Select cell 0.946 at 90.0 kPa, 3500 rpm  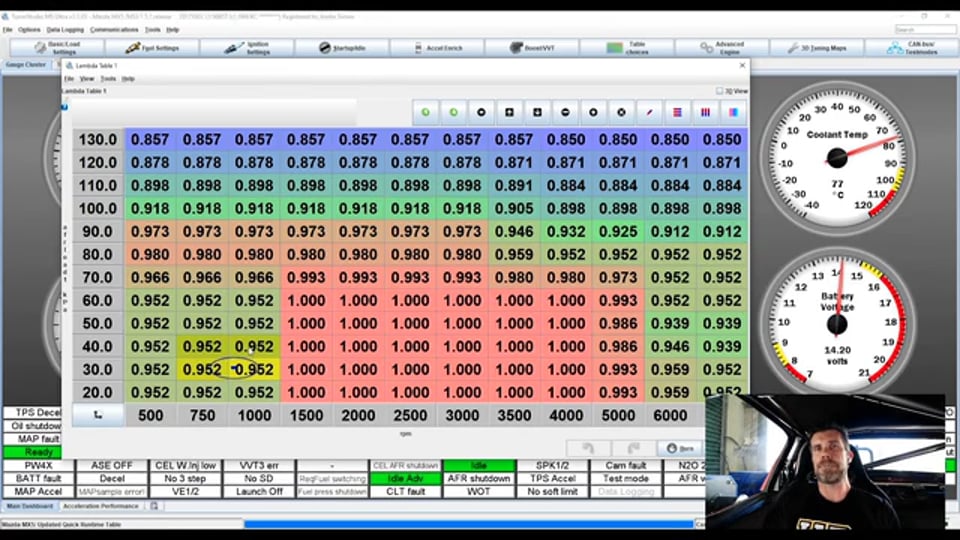pos(514,231)
